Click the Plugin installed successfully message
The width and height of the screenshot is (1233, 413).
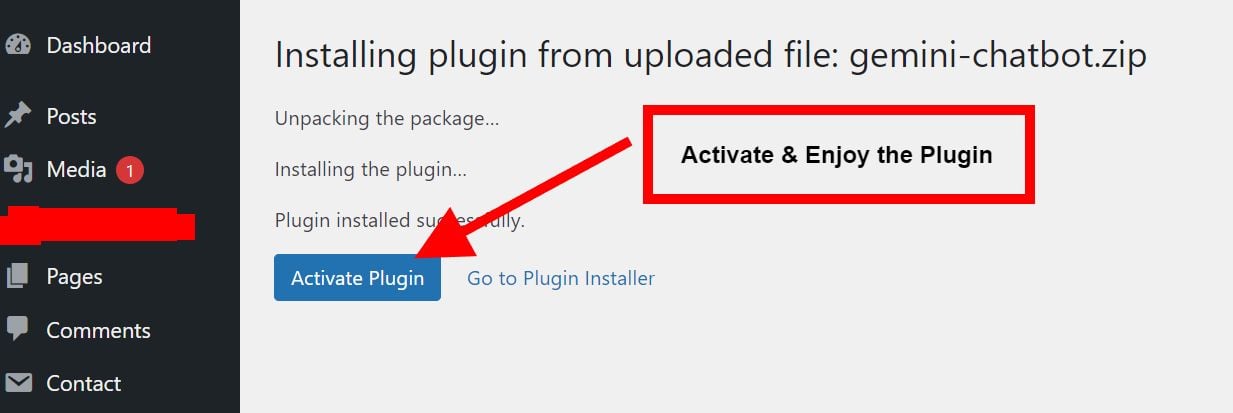coord(400,220)
